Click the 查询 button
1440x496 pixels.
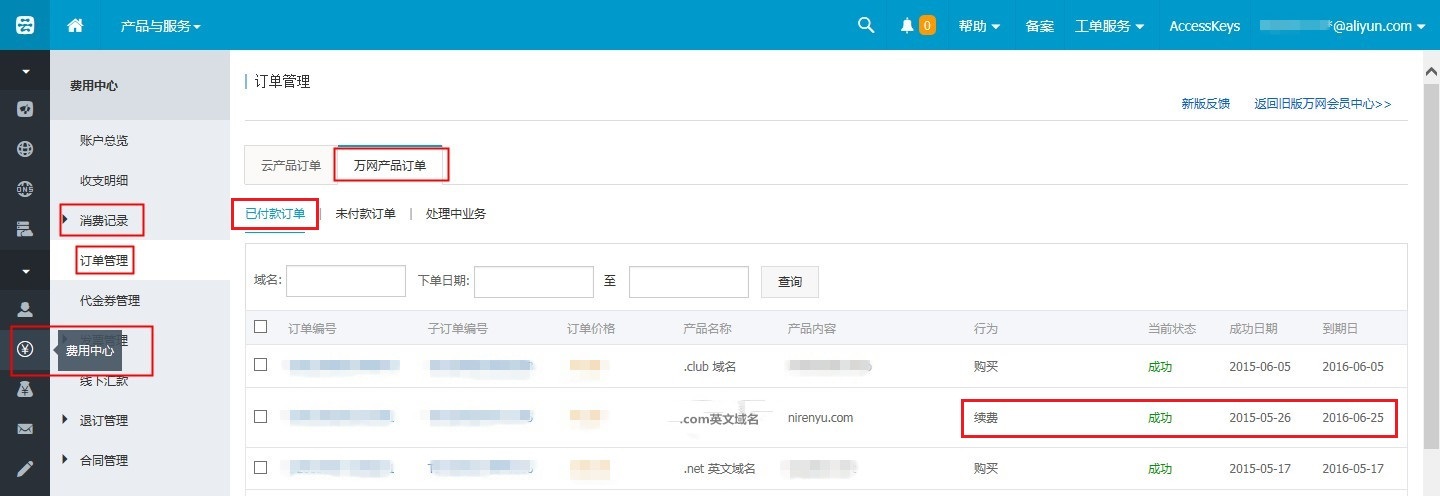point(790,282)
